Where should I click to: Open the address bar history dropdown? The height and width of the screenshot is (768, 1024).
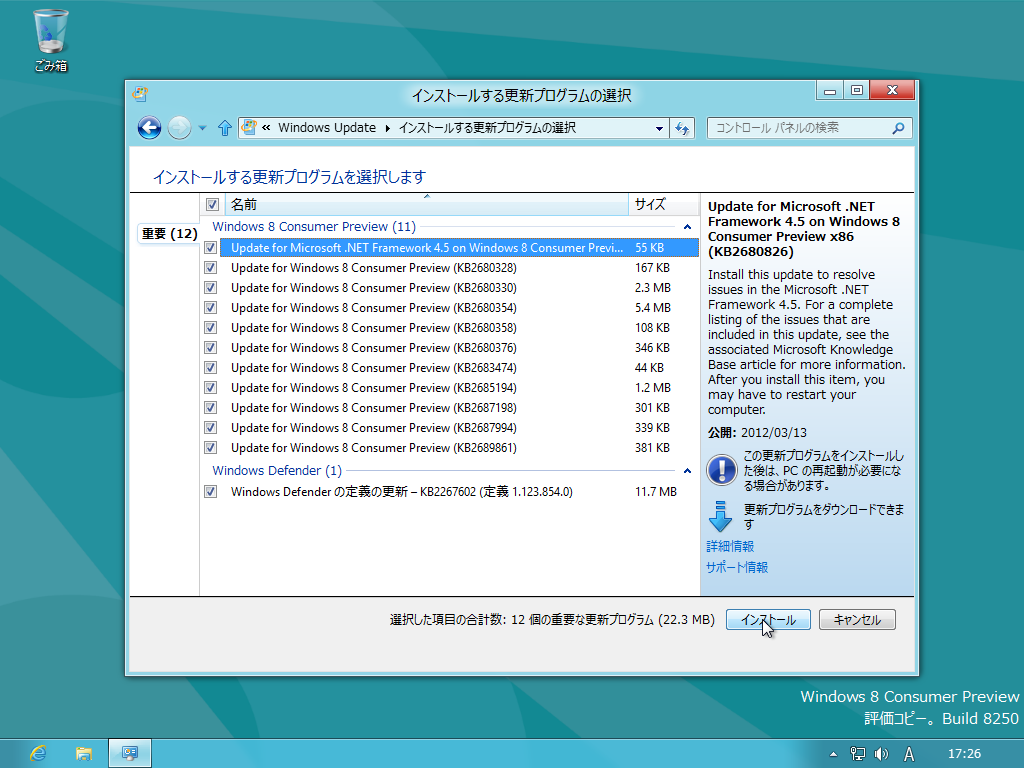coord(659,129)
